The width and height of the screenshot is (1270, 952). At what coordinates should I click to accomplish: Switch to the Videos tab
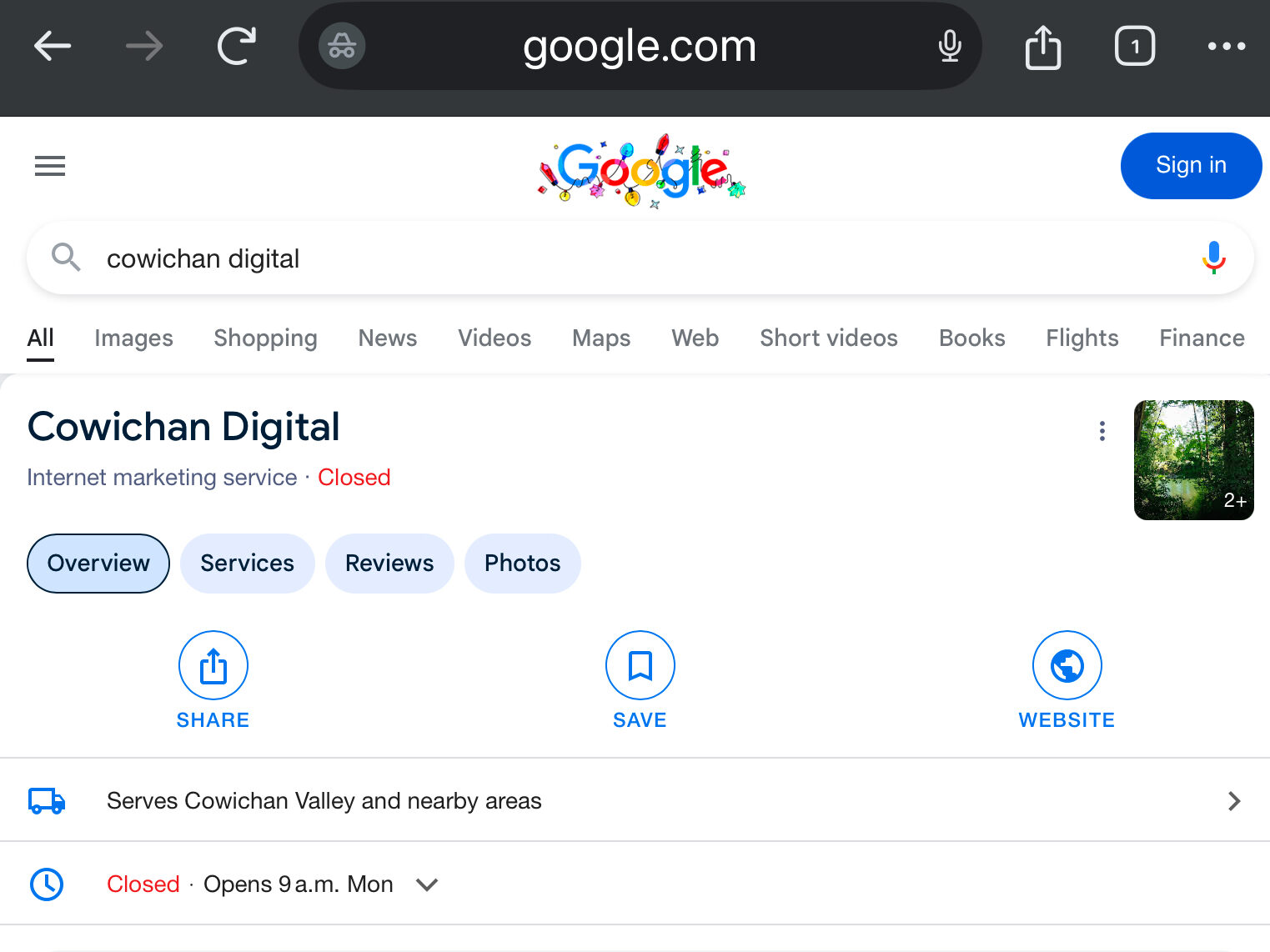click(x=494, y=338)
